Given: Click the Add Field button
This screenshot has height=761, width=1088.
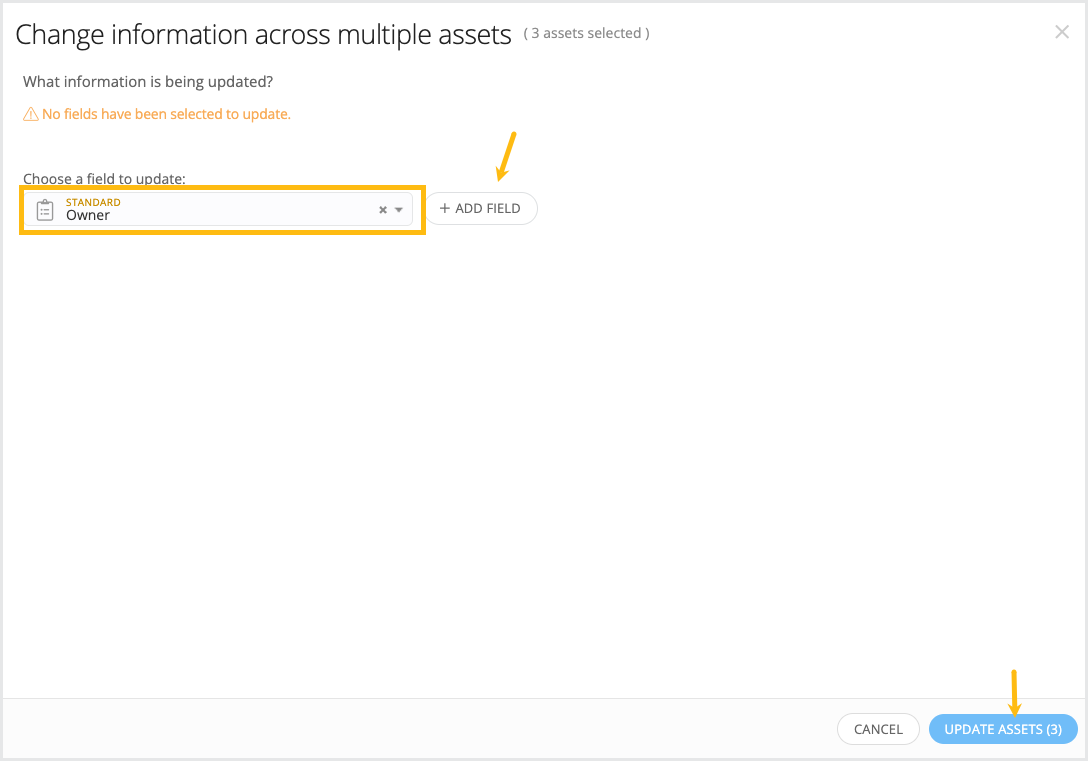Looking at the screenshot, I should pyautogui.click(x=481, y=208).
